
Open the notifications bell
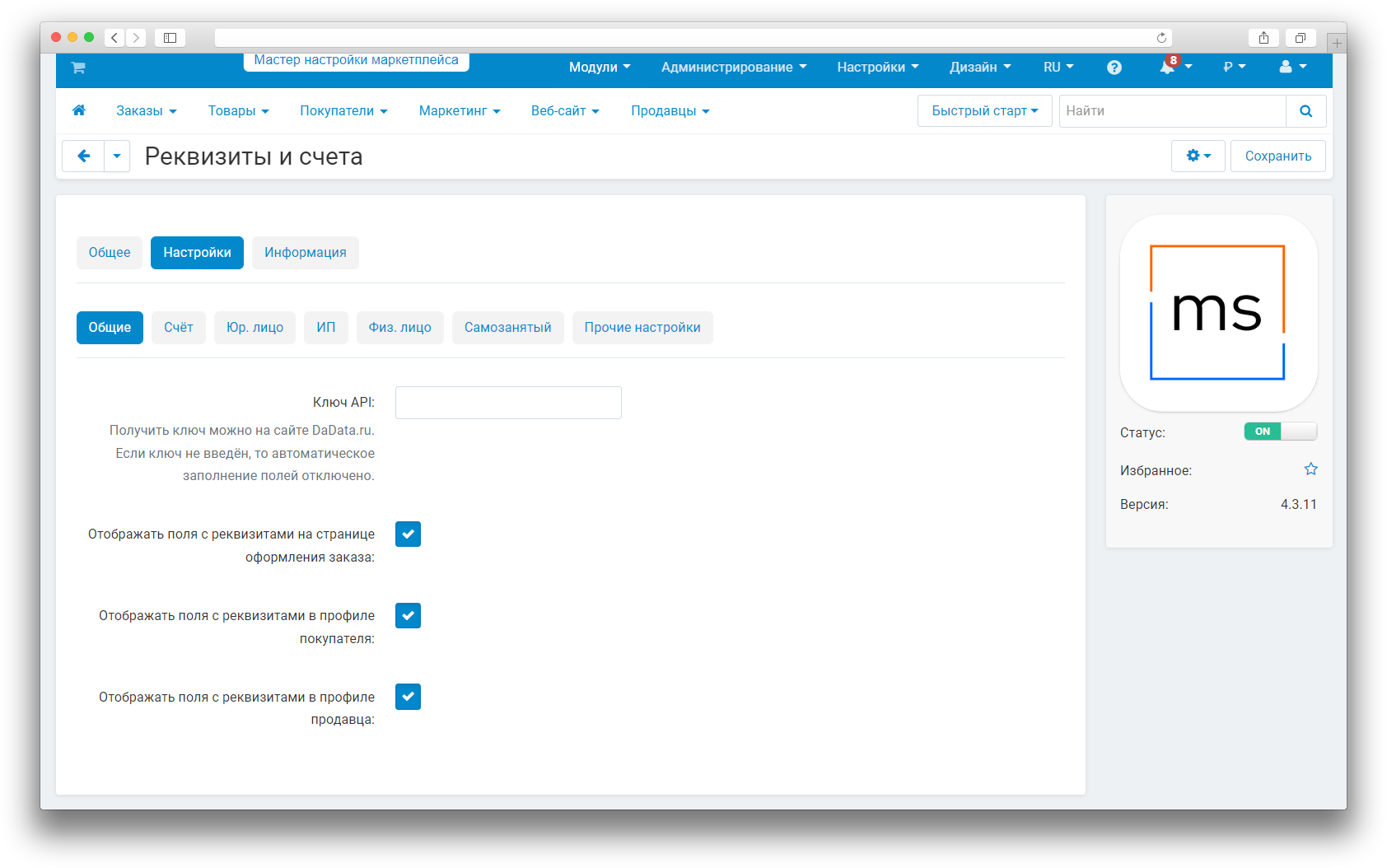1167,68
